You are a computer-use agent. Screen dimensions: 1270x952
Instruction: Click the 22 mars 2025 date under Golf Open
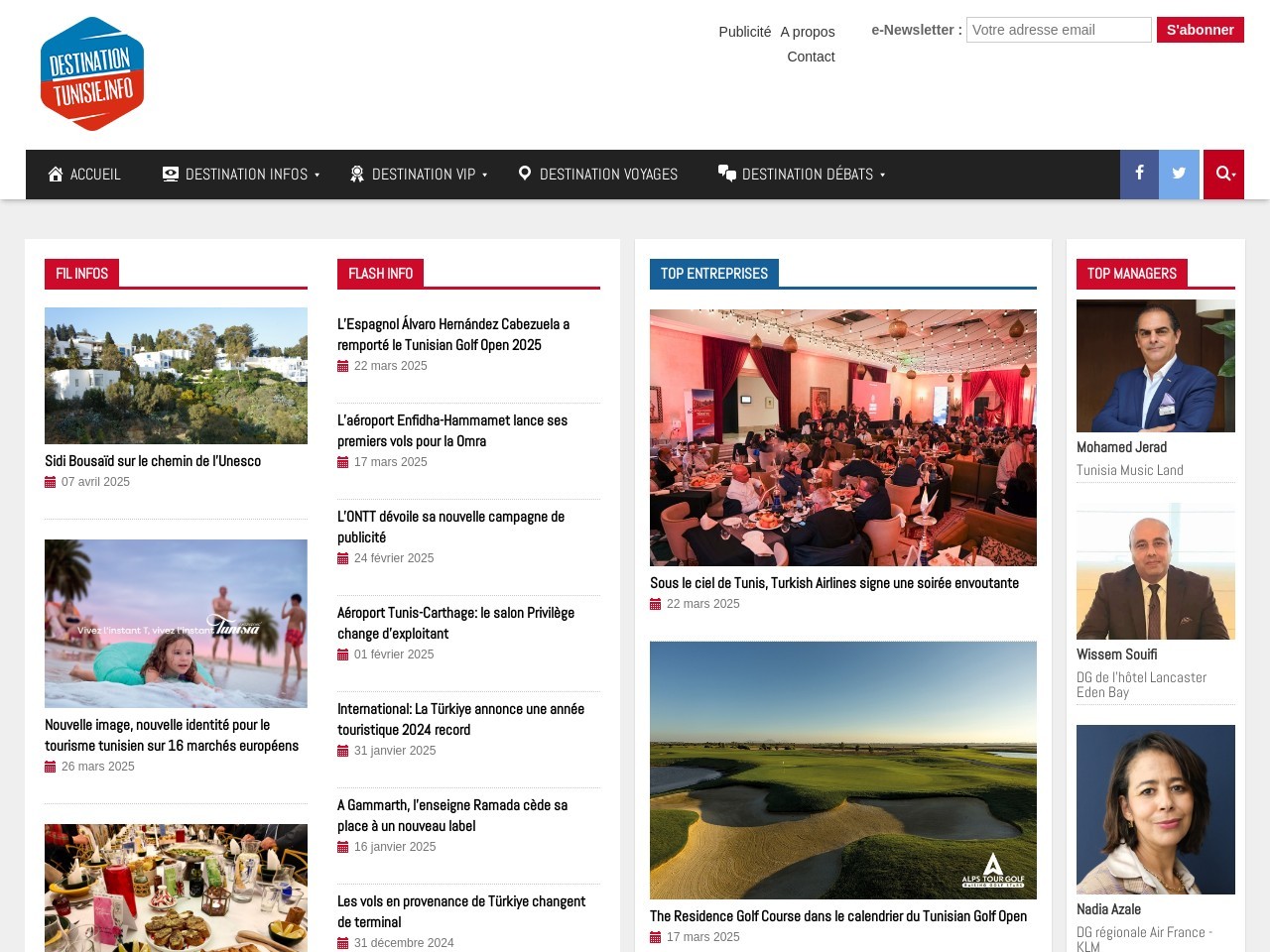(x=391, y=366)
